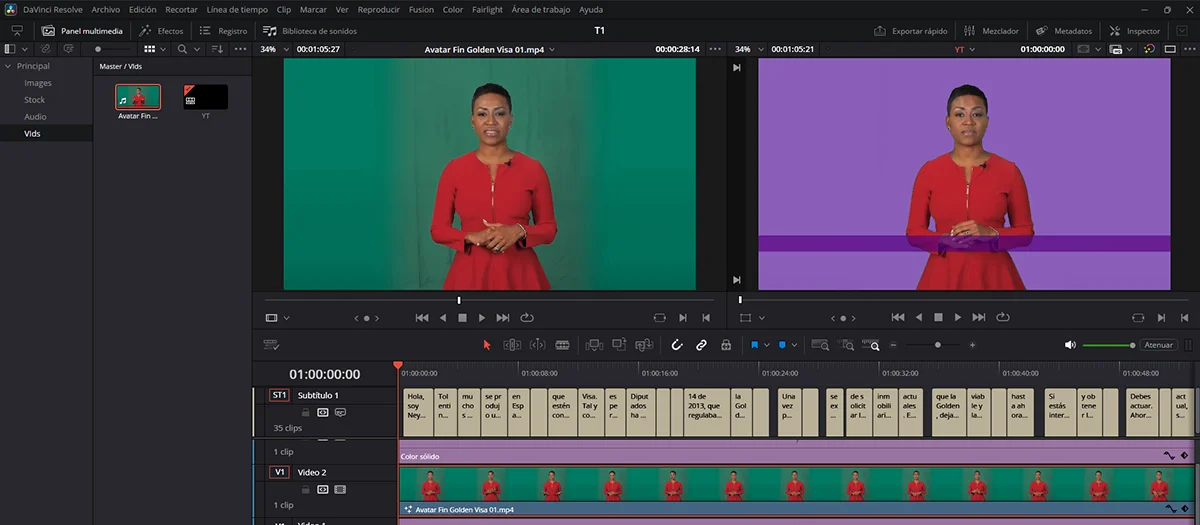Lock the Subtítulo 1 track
Image resolution: width=1200 pixels, height=525 pixels.
coord(306,412)
